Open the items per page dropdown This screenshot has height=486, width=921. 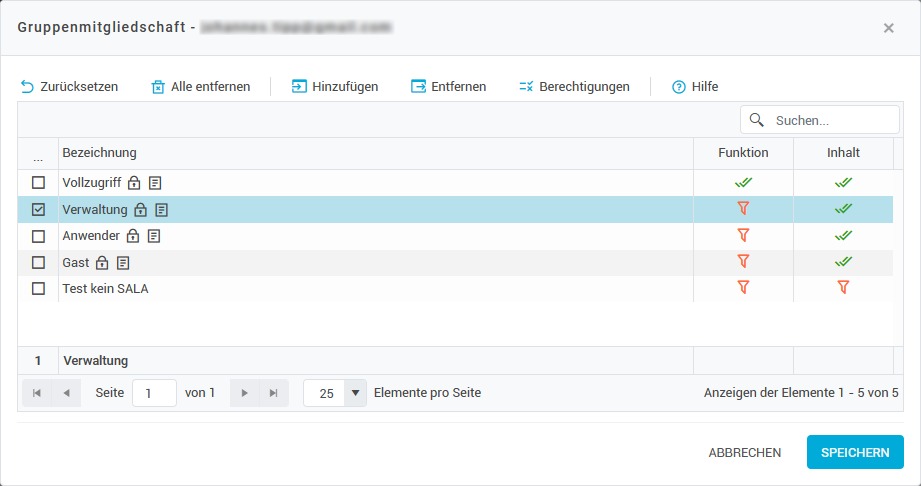(x=355, y=393)
